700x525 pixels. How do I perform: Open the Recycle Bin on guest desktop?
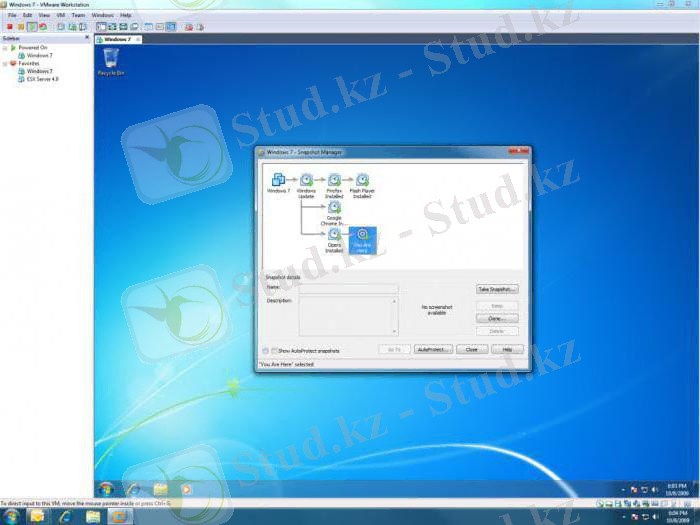(x=110, y=59)
